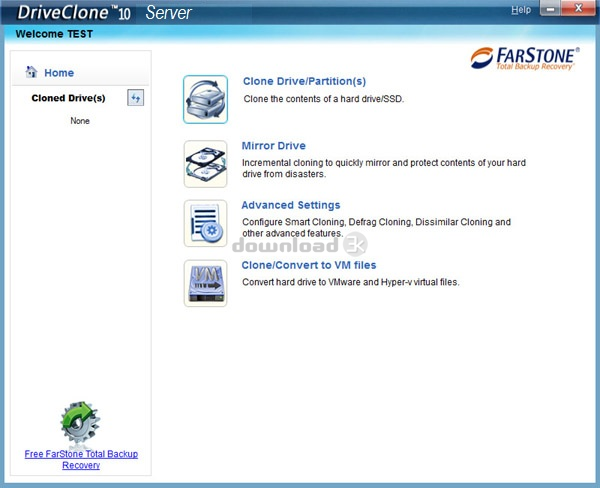The width and height of the screenshot is (600, 488).
Task: Select the Home label in sidebar
Action: coord(59,73)
